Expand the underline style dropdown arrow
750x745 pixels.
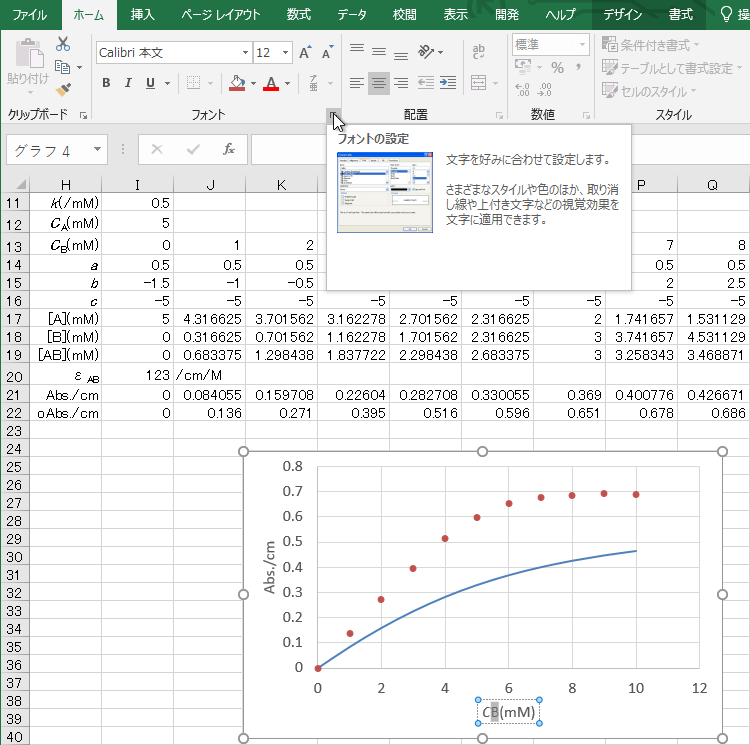coord(167,83)
